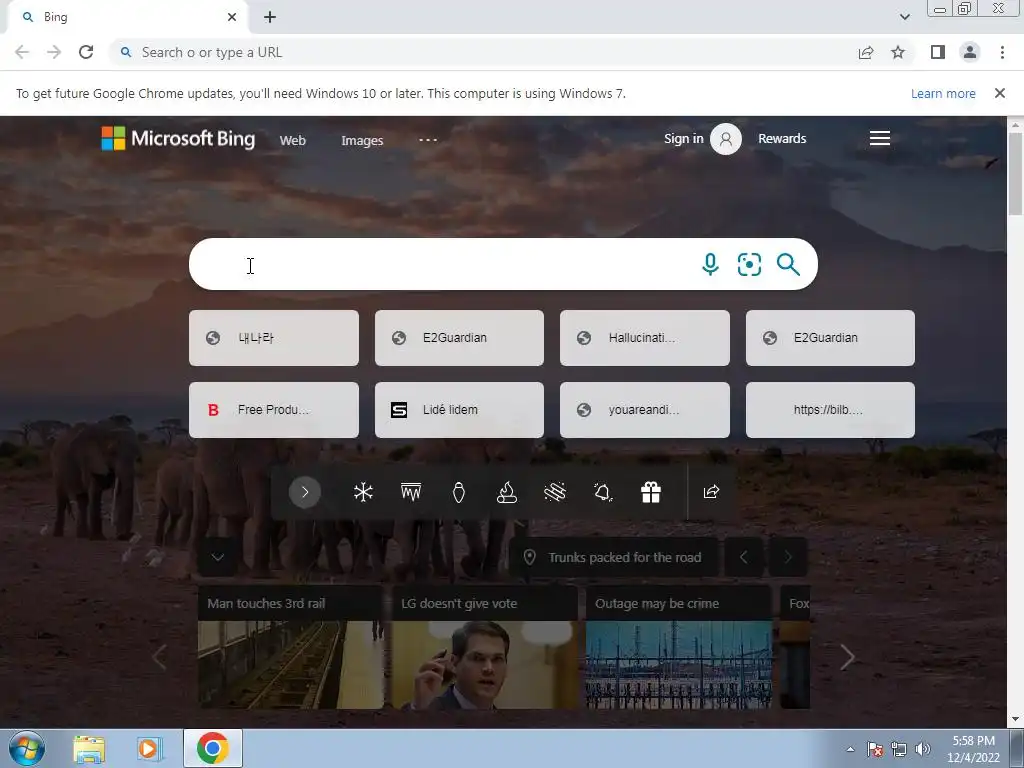Open the tab search dropdown arrow
1024x768 pixels.
click(x=904, y=17)
